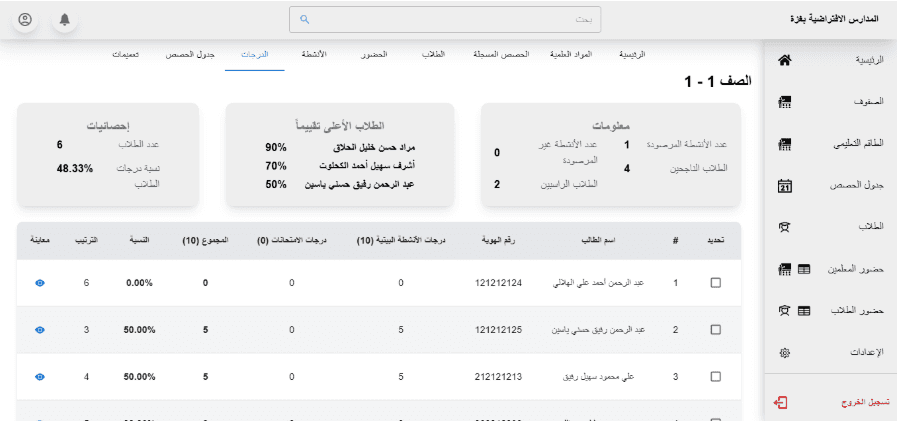Open the جدول الحصص calendar icon in the sidebar

point(785,186)
